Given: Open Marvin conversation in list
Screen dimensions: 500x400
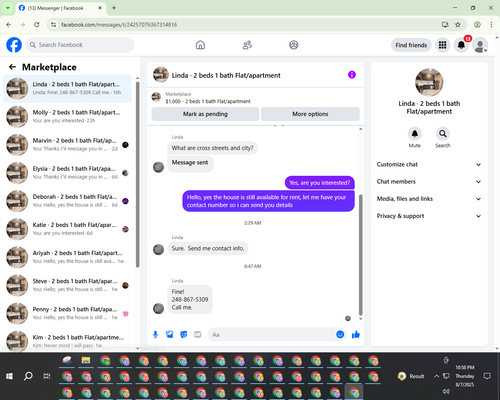Looking at the screenshot, I should tap(67, 145).
